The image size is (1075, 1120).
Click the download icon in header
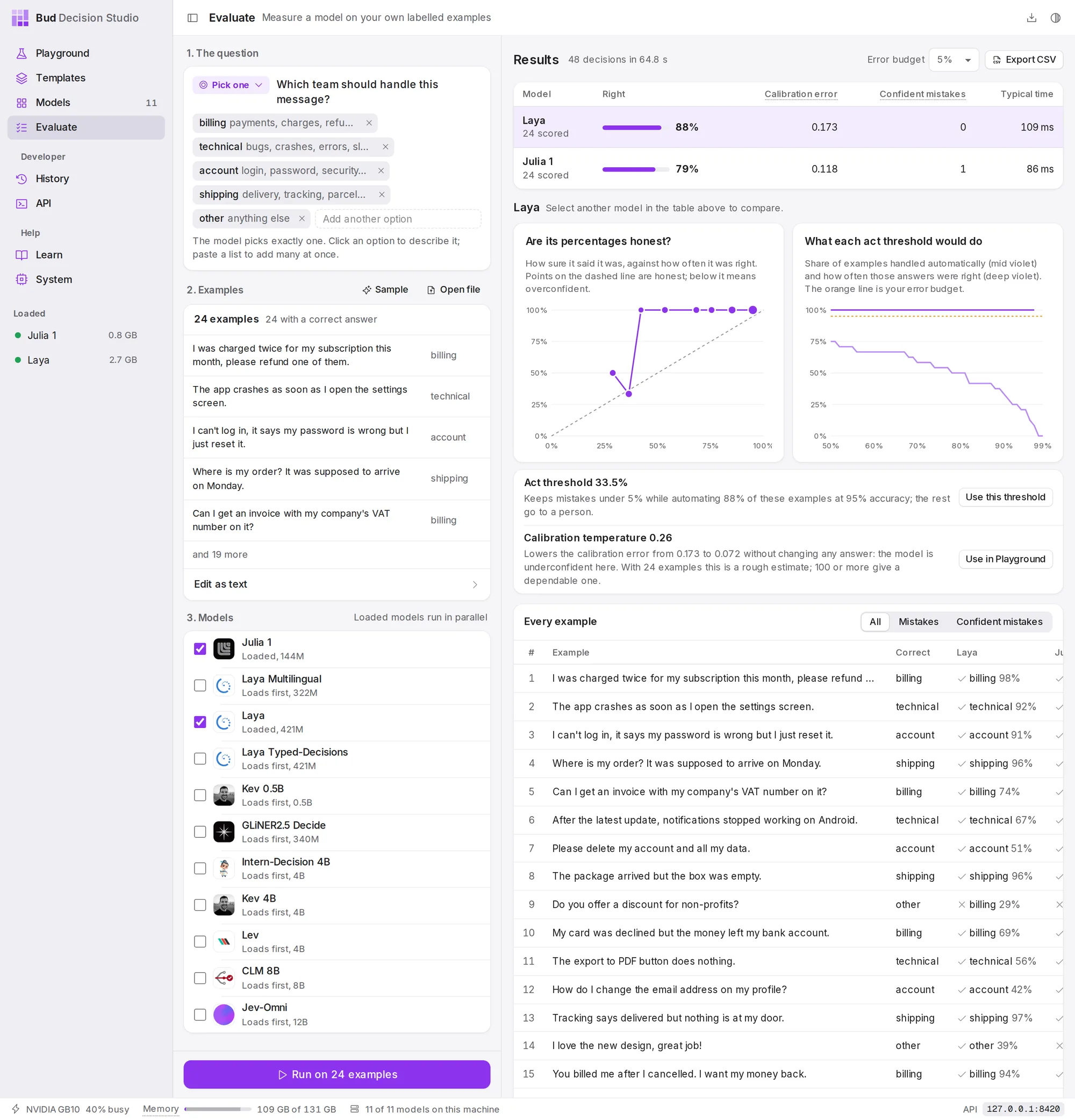(x=1031, y=18)
